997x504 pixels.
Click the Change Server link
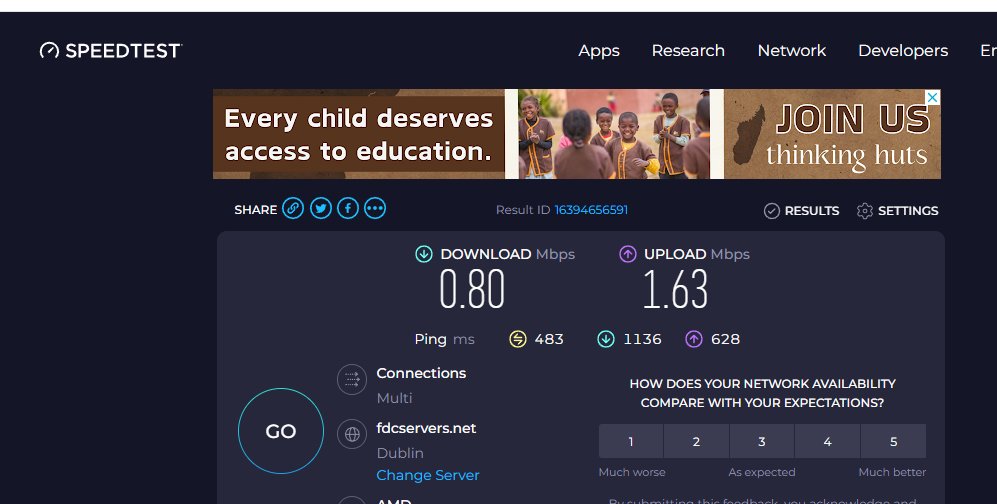pos(428,475)
